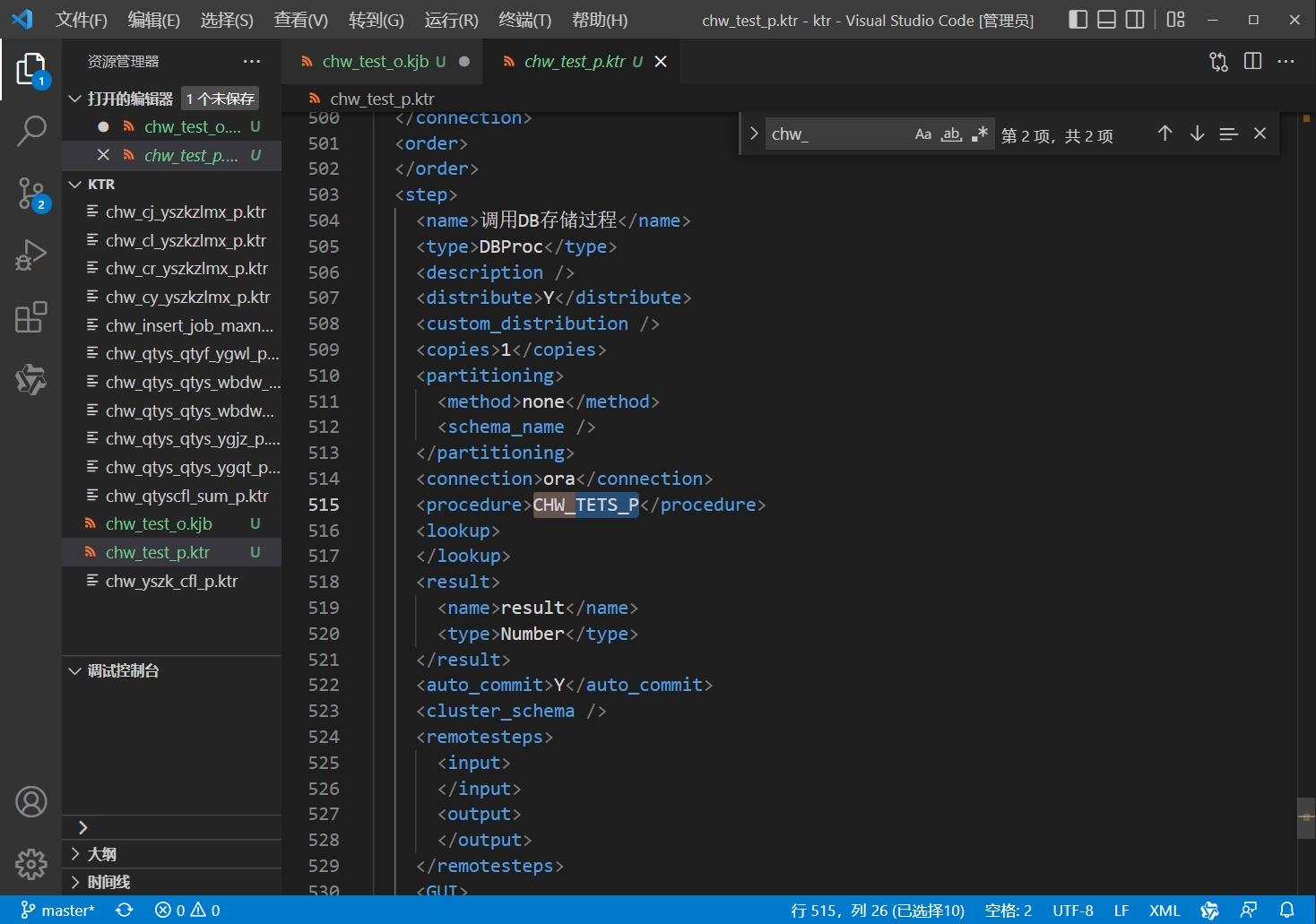Open 帮助(H) menu
The width and height of the screenshot is (1316, 924).
point(600,20)
